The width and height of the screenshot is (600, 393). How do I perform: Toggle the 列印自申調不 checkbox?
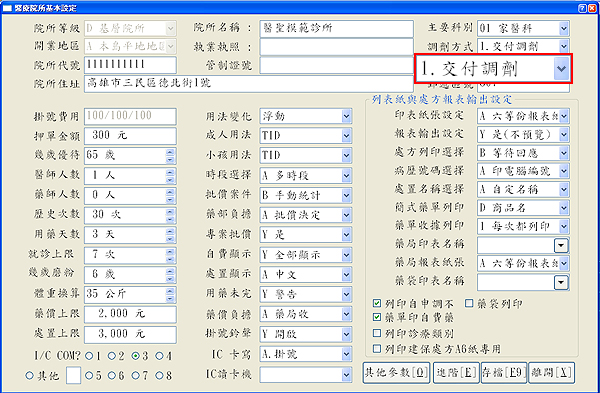click(377, 303)
